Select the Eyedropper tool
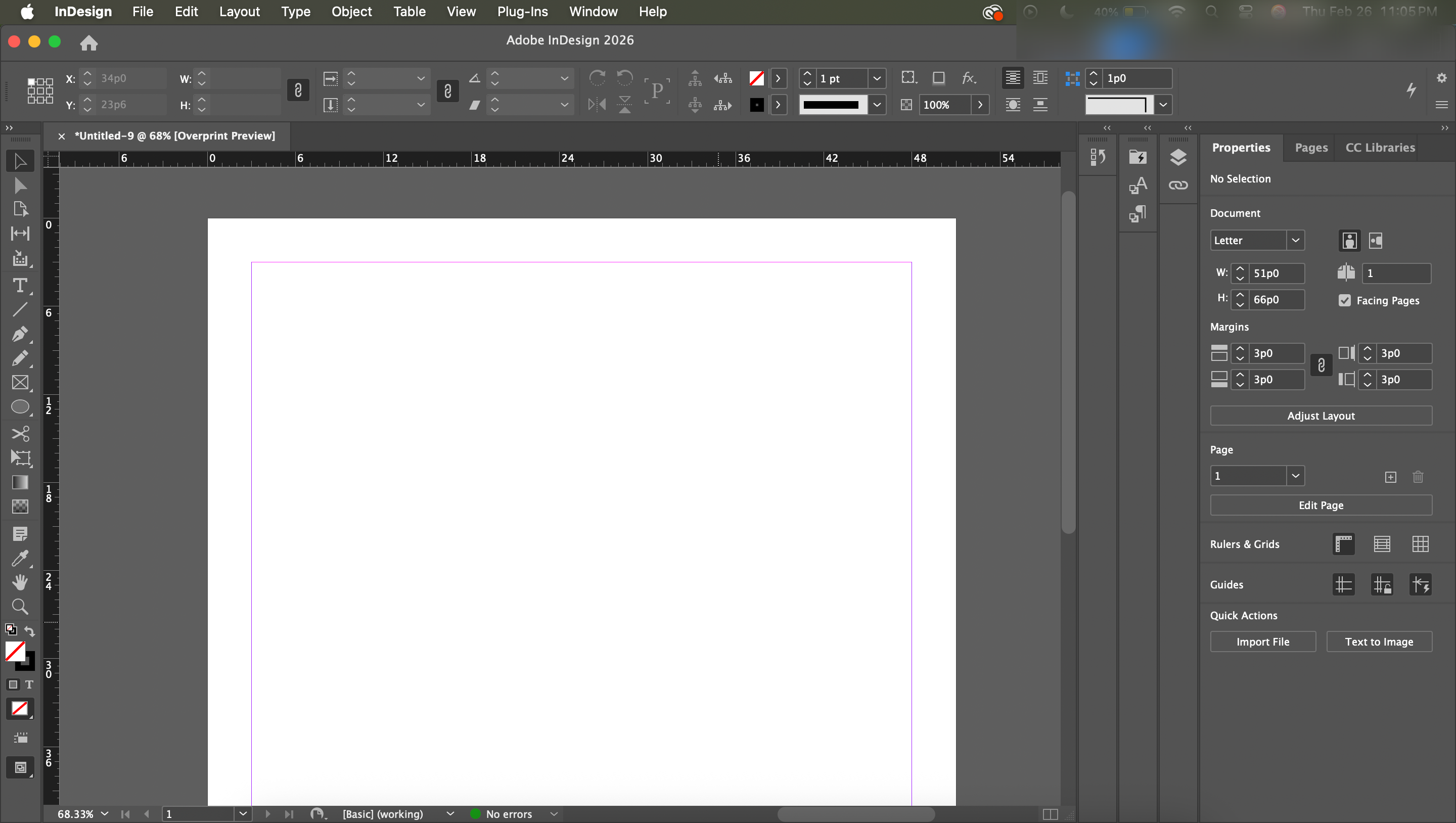The width and height of the screenshot is (1456, 823). click(x=20, y=558)
